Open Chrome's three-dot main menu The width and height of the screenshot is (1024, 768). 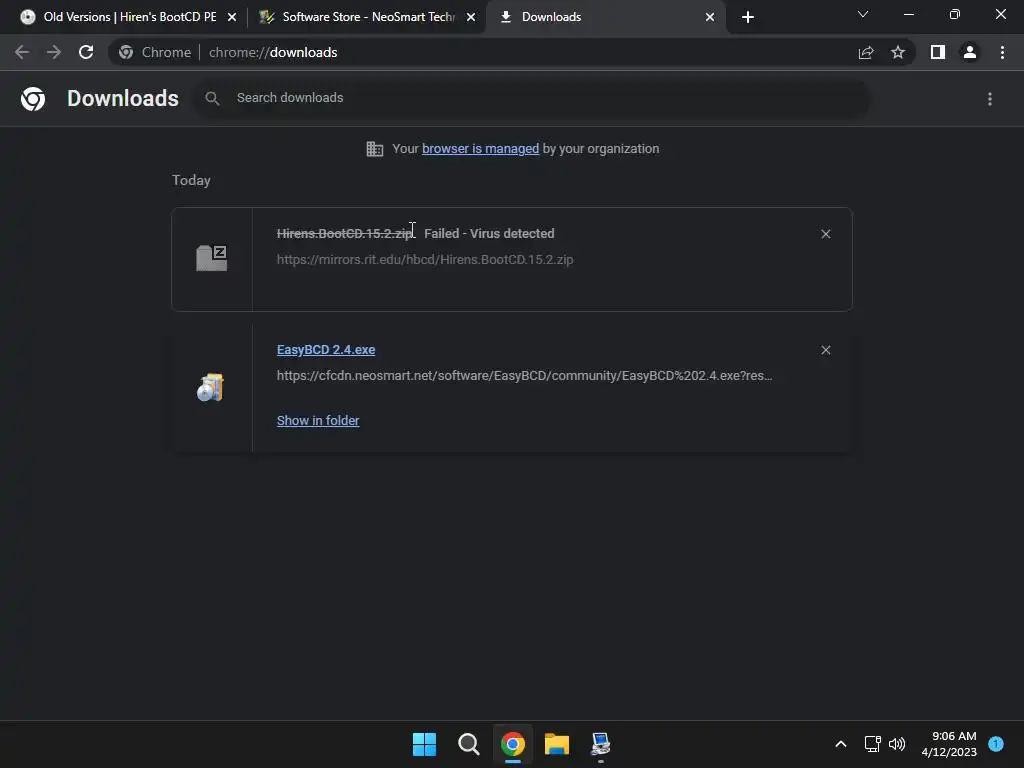tap(1002, 52)
